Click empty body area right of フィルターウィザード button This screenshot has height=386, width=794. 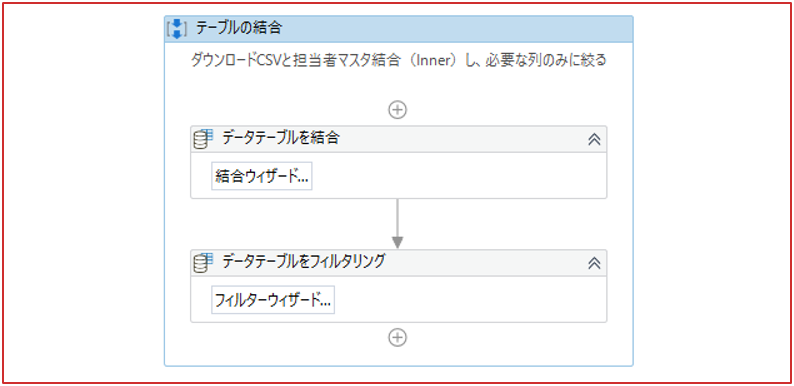pyautogui.click(x=468, y=300)
